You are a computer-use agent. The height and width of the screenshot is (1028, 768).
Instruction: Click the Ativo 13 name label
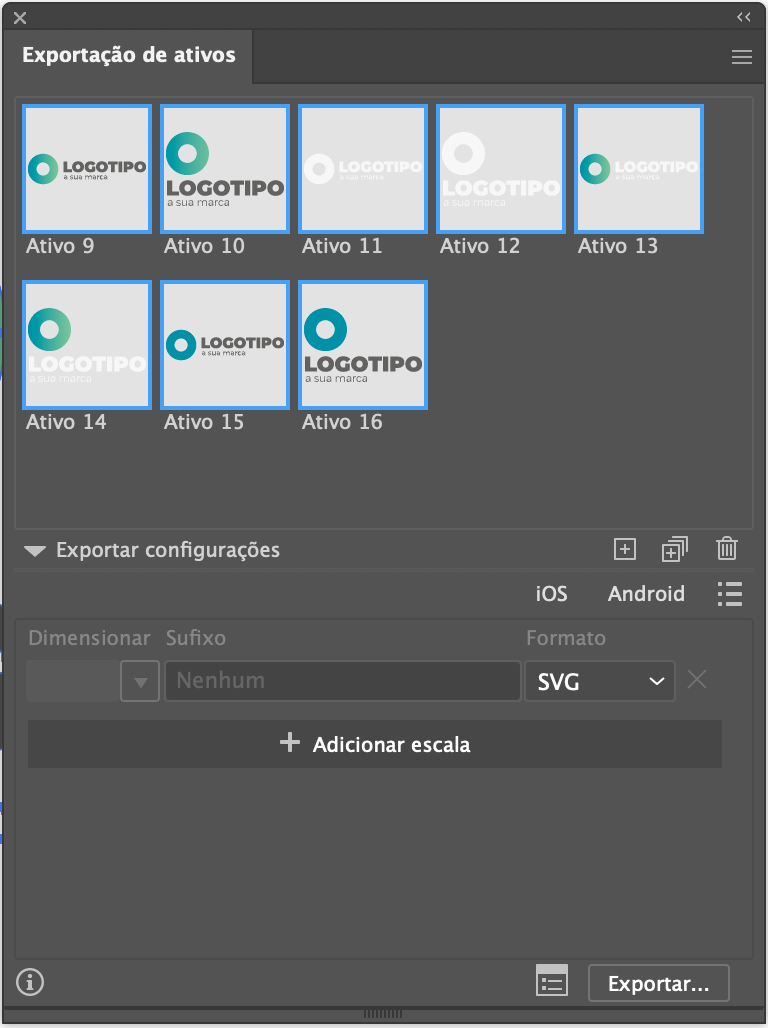tap(618, 247)
